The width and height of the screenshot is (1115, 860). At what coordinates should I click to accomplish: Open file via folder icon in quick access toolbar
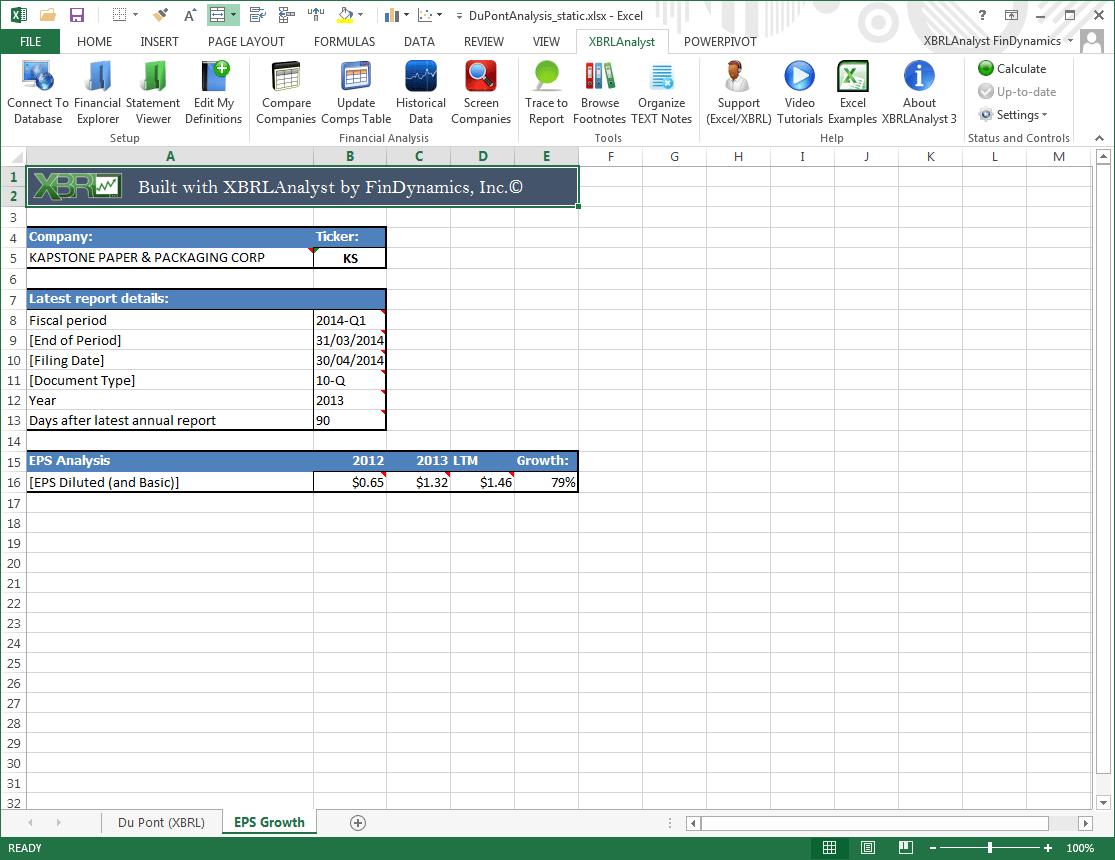click(x=48, y=15)
